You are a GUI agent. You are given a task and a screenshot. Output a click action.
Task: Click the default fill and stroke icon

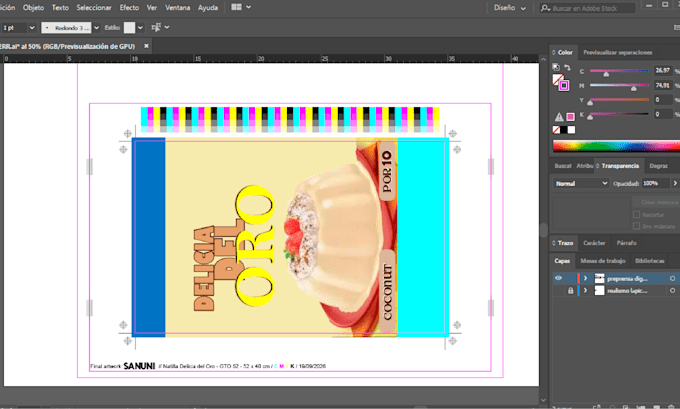click(556, 67)
